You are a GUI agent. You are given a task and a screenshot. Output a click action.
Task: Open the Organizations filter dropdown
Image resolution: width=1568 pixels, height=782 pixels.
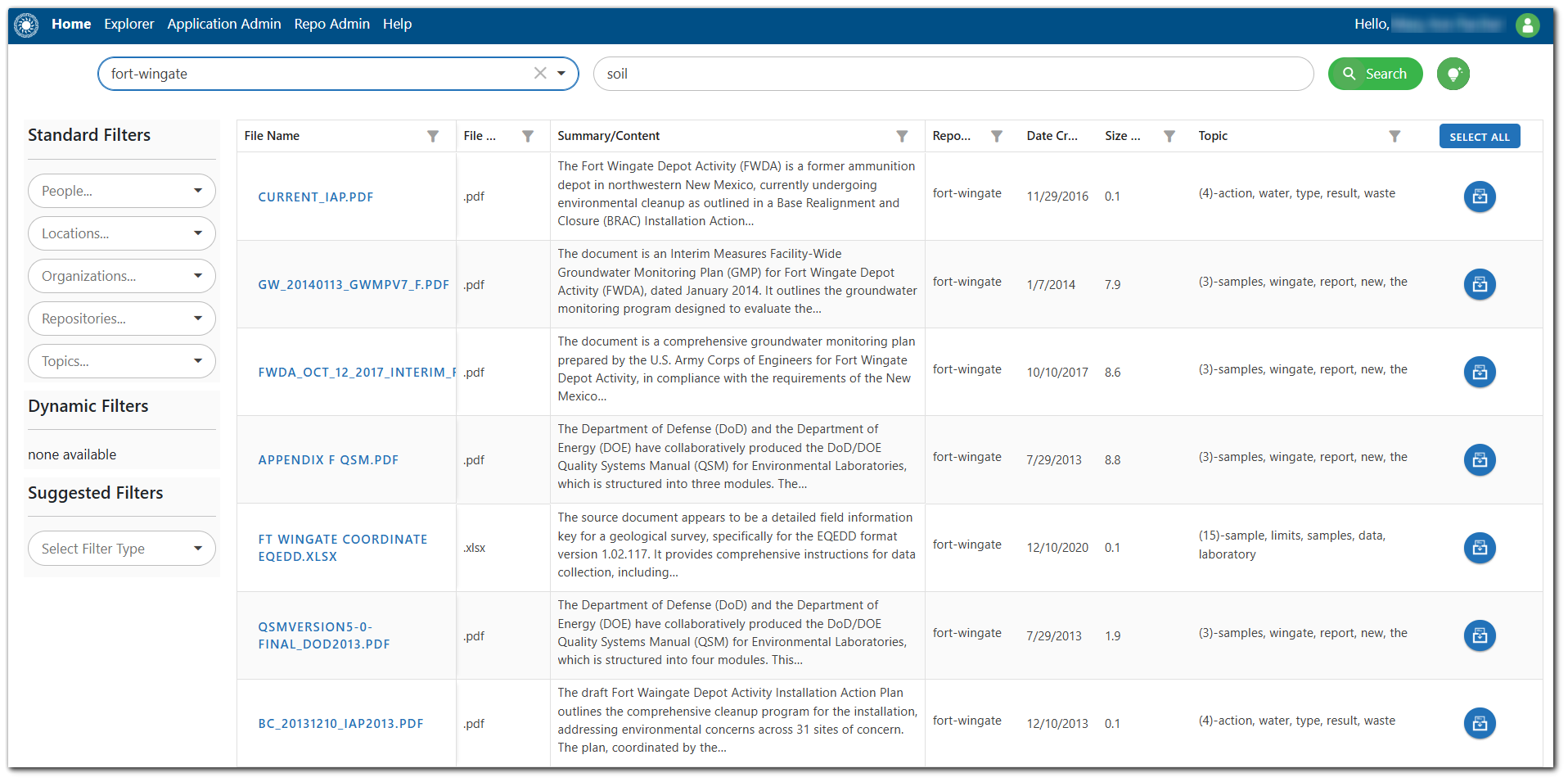122,276
